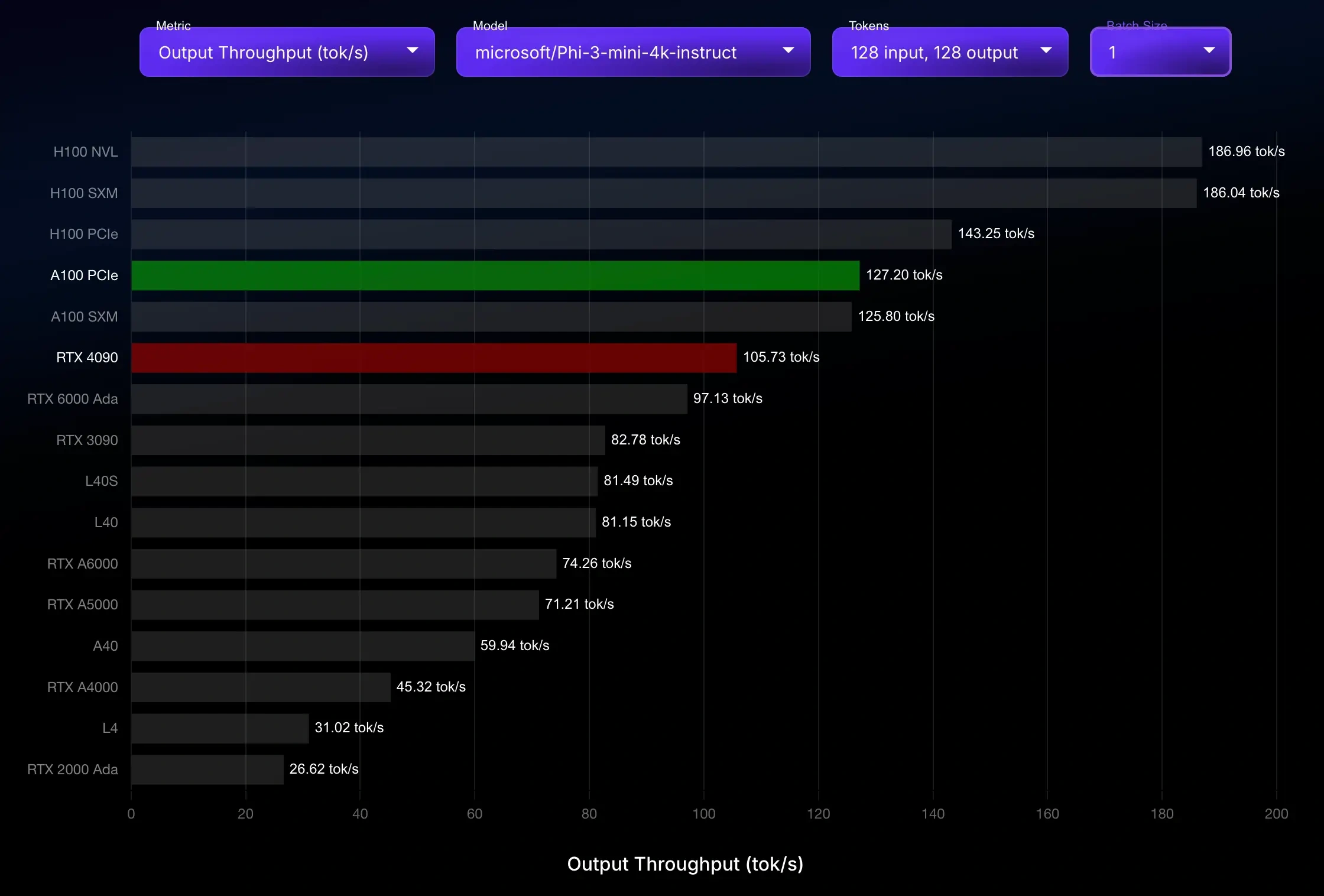The width and height of the screenshot is (1324, 896).
Task: Select the H100 SXM bar
Action: point(663,193)
